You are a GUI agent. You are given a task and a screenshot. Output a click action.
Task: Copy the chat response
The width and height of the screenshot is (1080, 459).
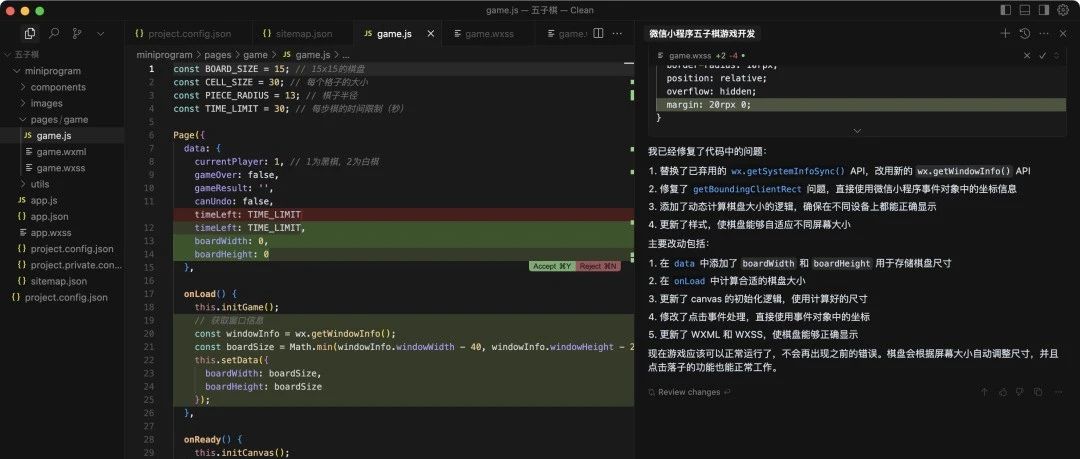pyautogui.click(x=1038, y=392)
